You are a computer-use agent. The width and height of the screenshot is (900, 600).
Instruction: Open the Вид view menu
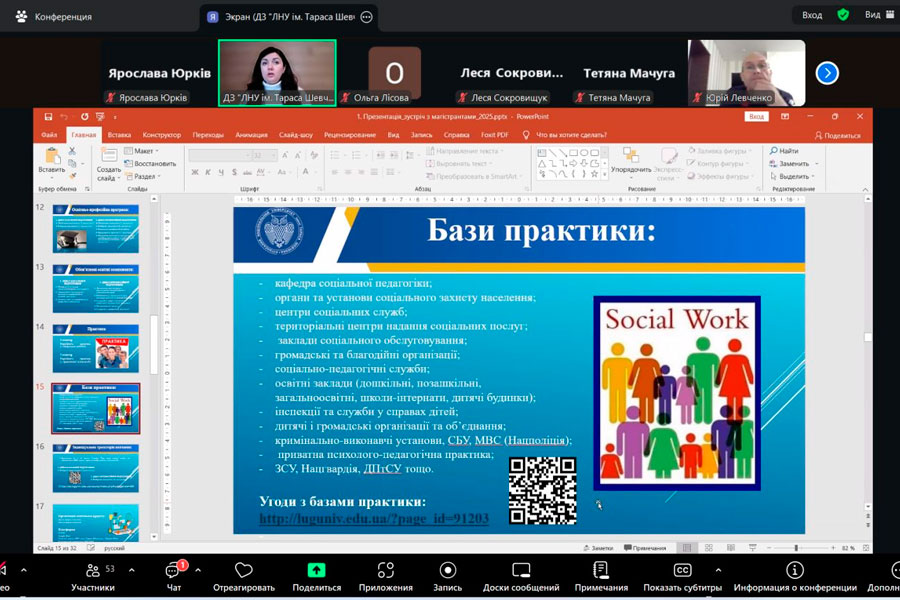[x=873, y=15]
